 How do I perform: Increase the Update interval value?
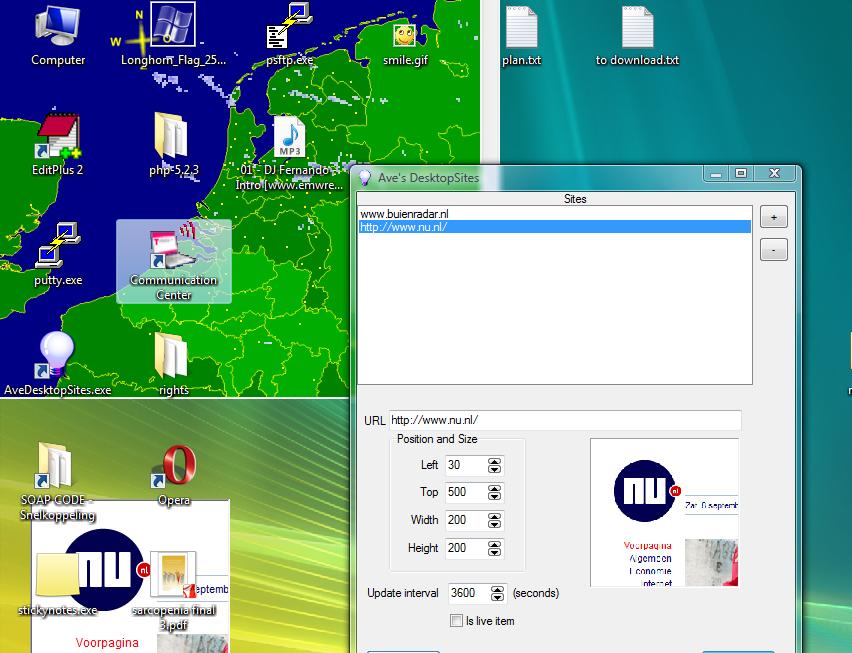coord(497,589)
